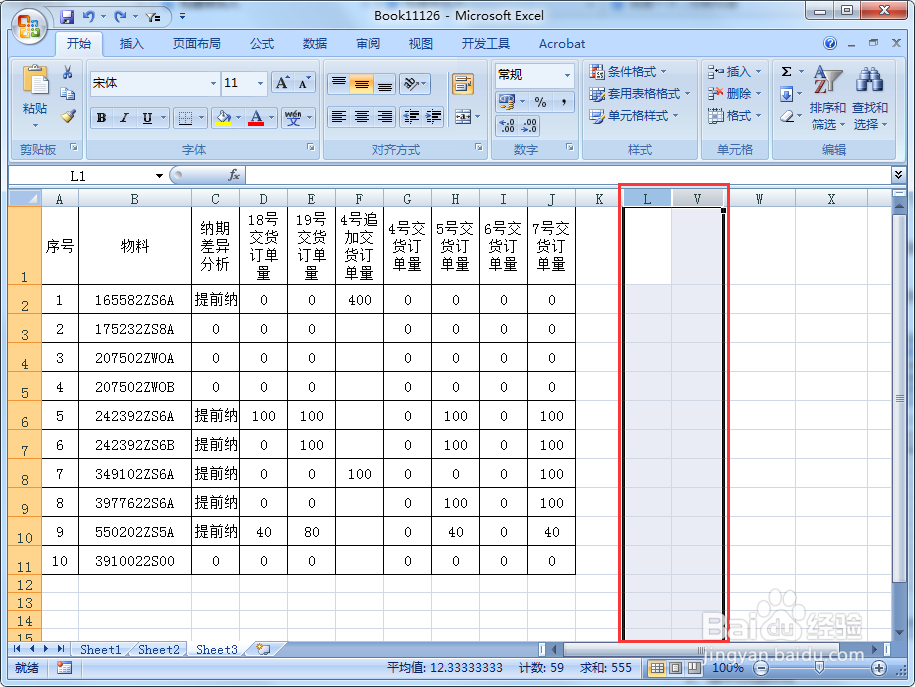915x687 pixels.
Task: Click the red font color swatch
Action: pos(256,118)
